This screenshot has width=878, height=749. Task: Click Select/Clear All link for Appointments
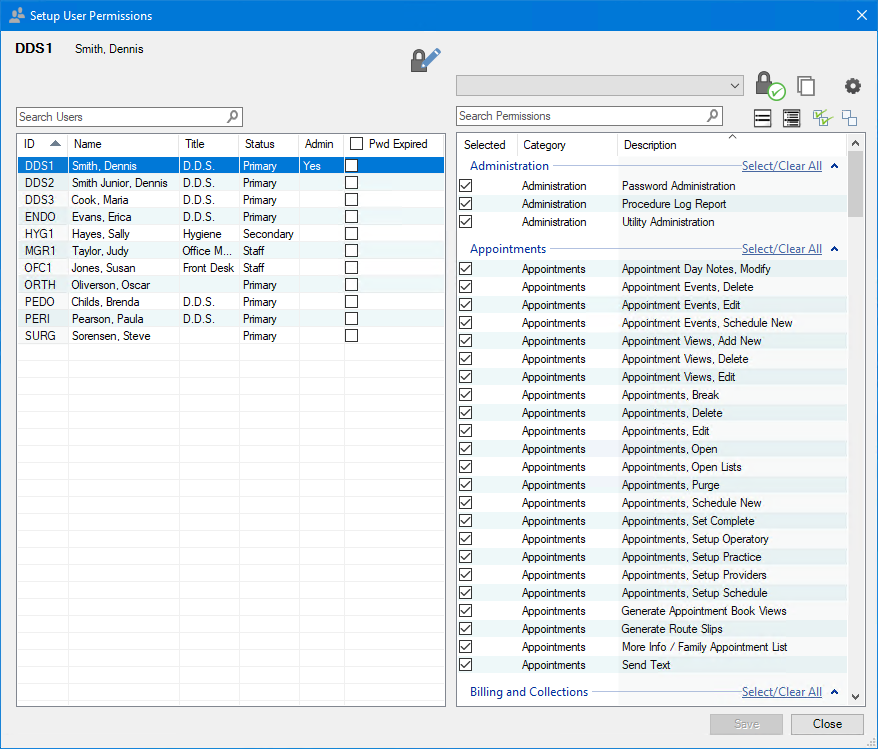coord(781,249)
